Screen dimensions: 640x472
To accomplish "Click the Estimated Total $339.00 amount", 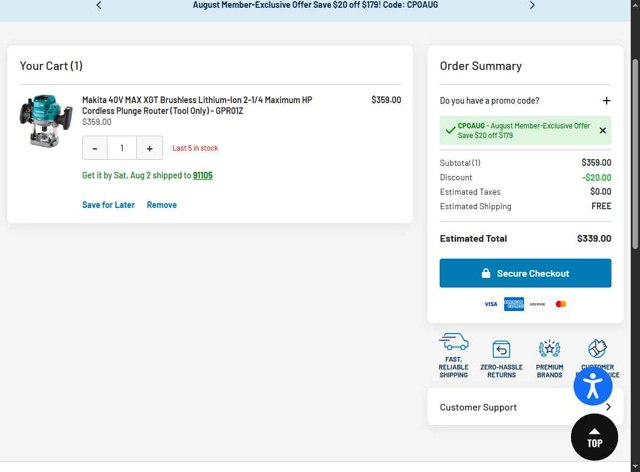I will (594, 238).
